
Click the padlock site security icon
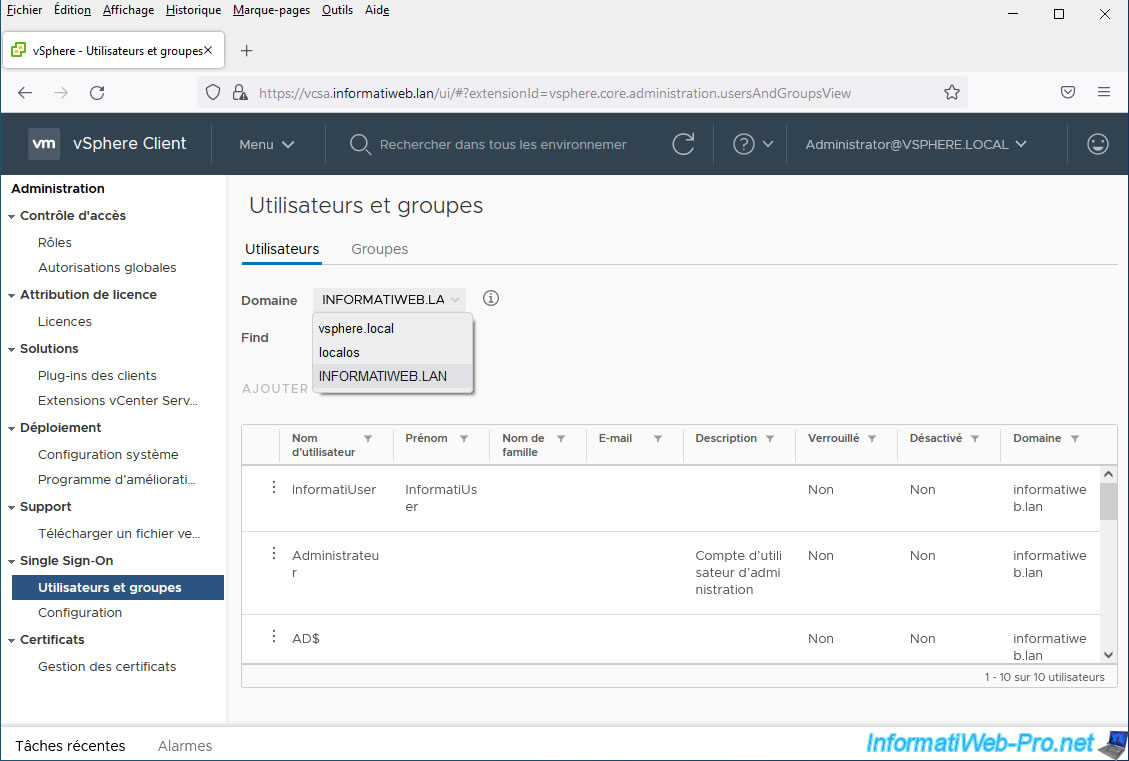240,93
